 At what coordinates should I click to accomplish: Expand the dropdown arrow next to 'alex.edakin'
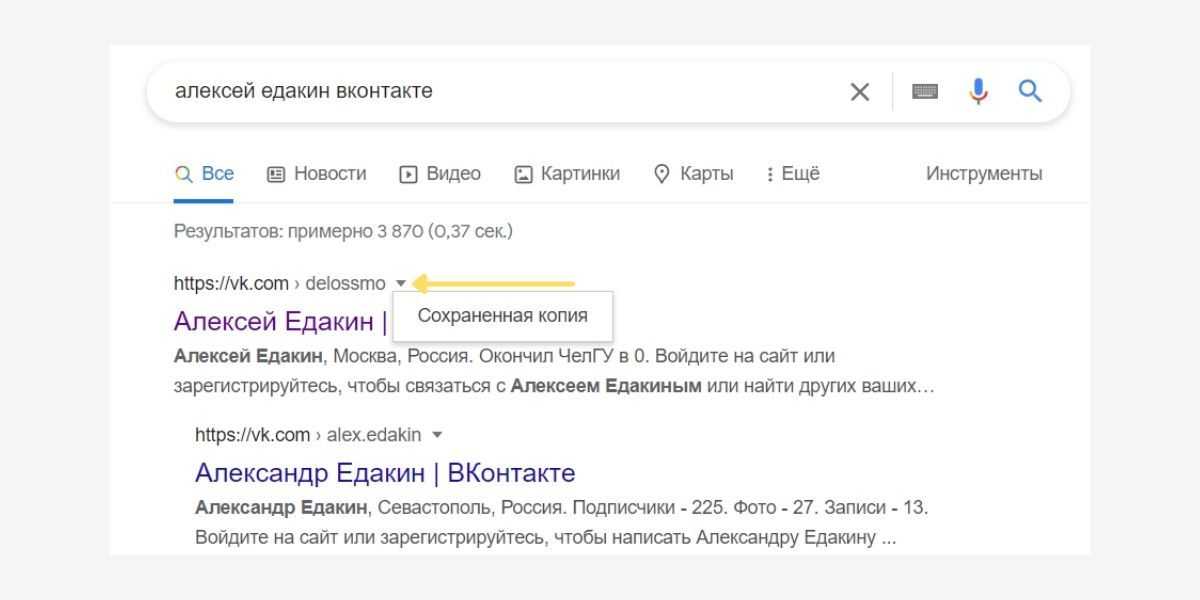(x=436, y=435)
